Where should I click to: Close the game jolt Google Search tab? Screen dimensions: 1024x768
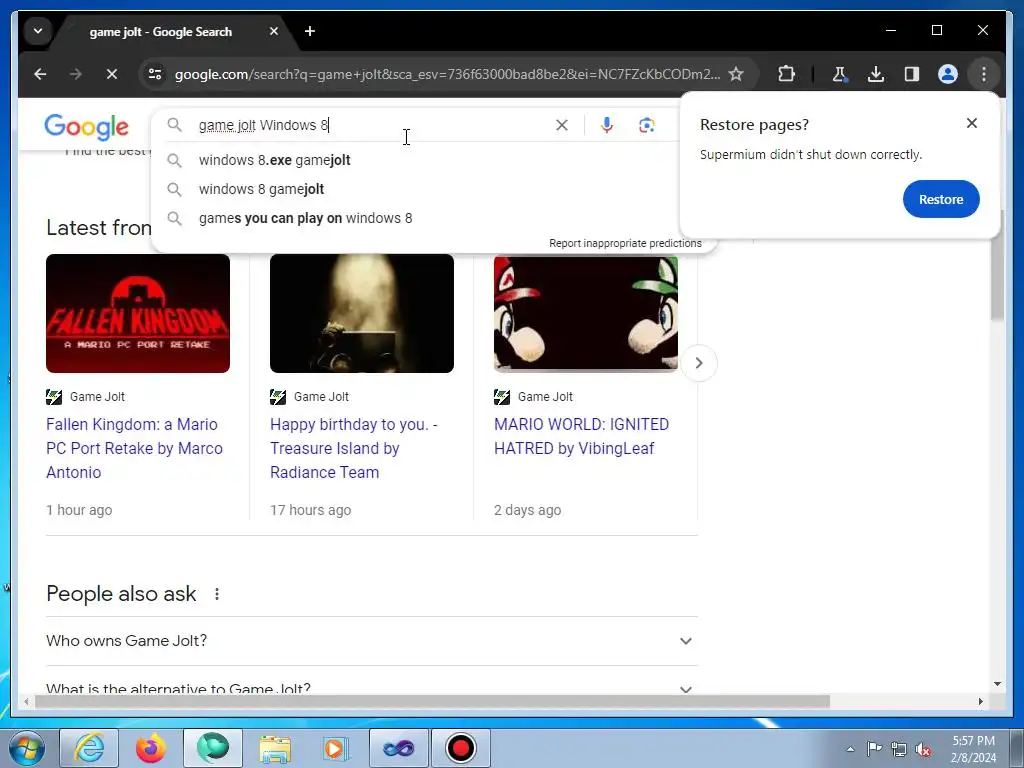(x=274, y=31)
